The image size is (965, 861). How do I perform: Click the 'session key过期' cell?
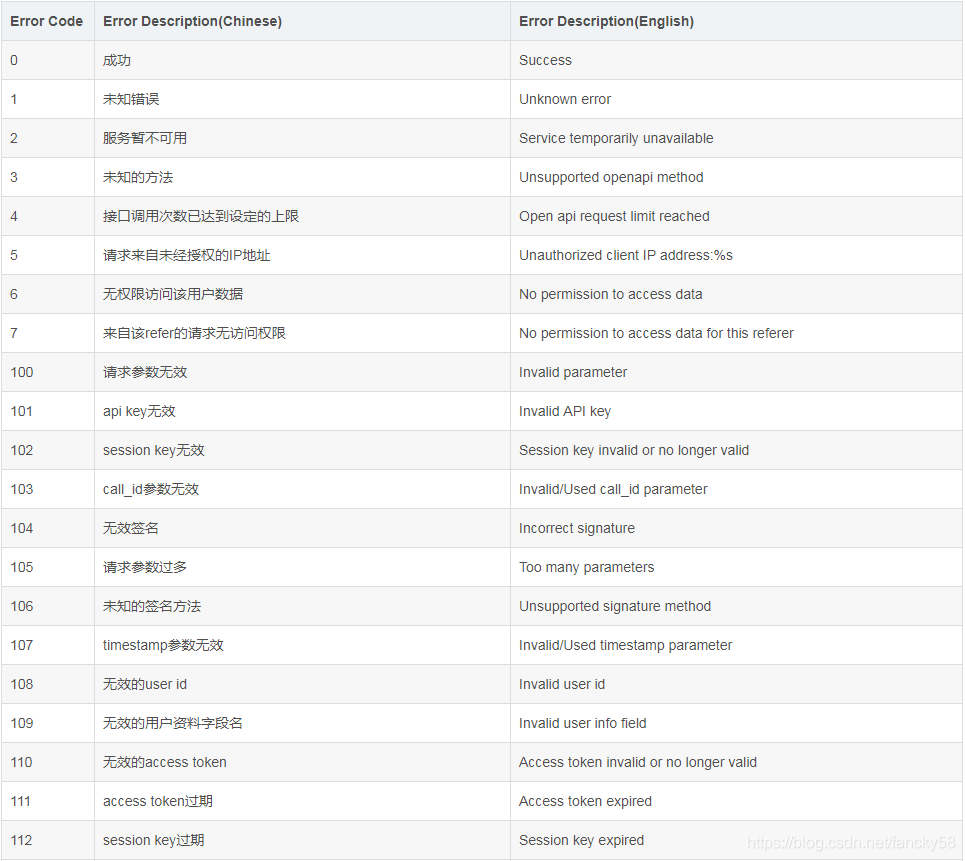(302, 840)
